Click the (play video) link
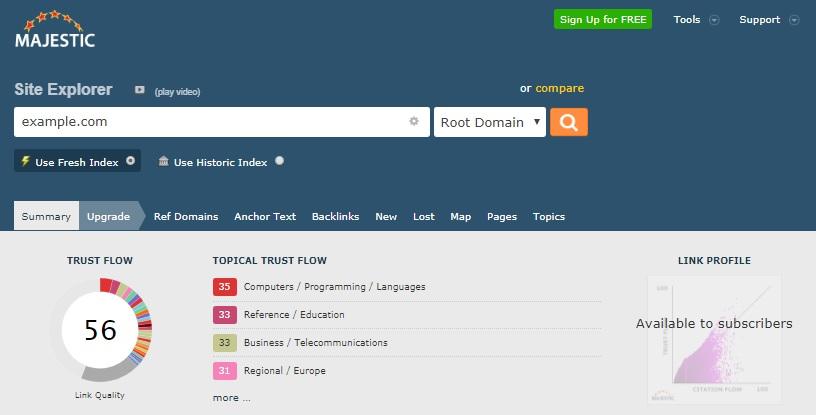 click(177, 92)
